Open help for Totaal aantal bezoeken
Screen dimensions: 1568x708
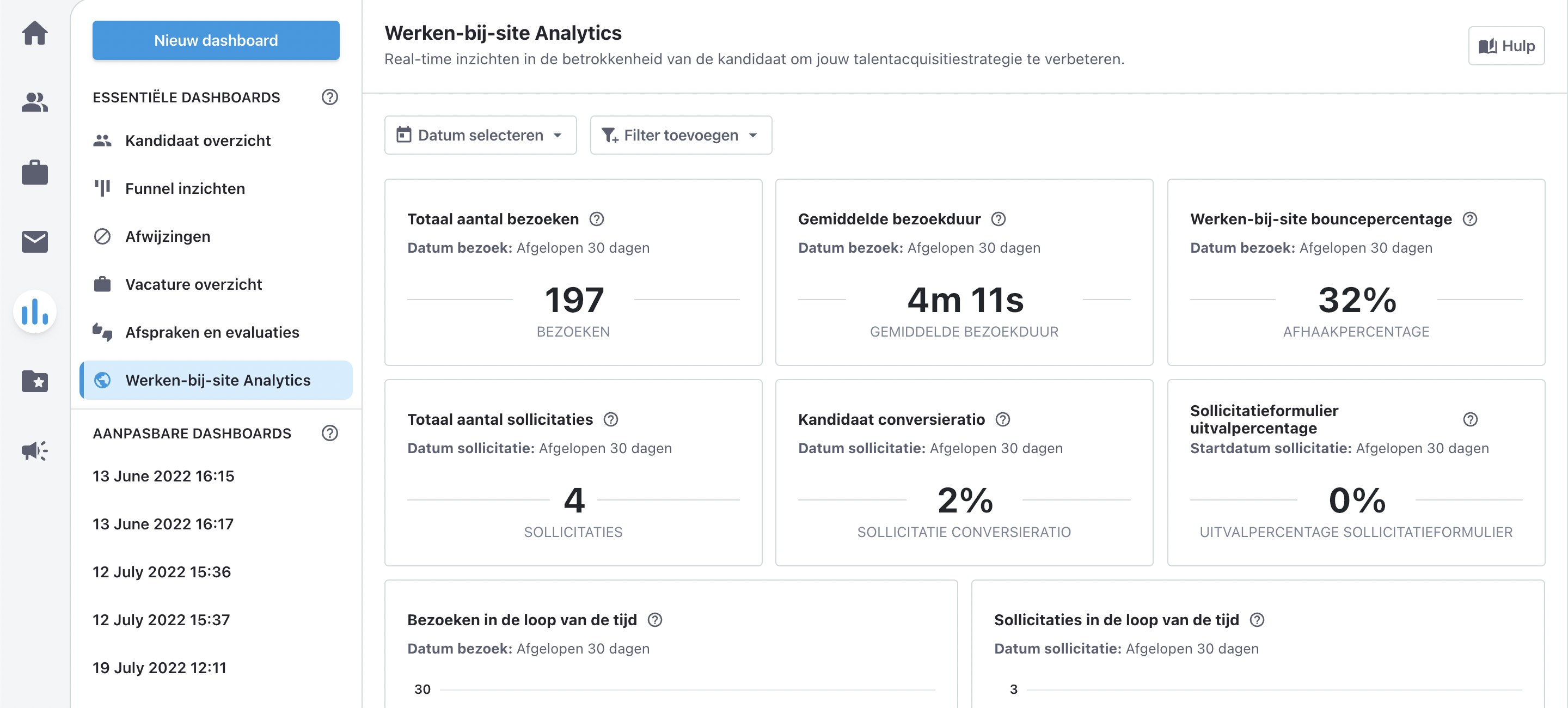tap(597, 219)
